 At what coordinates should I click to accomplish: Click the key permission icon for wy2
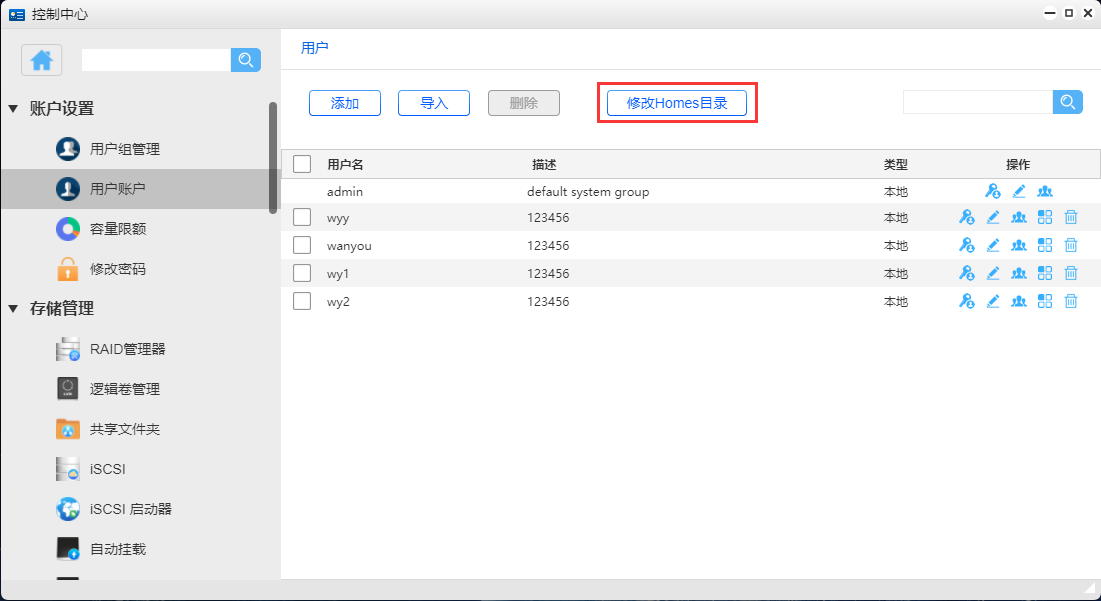pyautogui.click(x=966, y=301)
